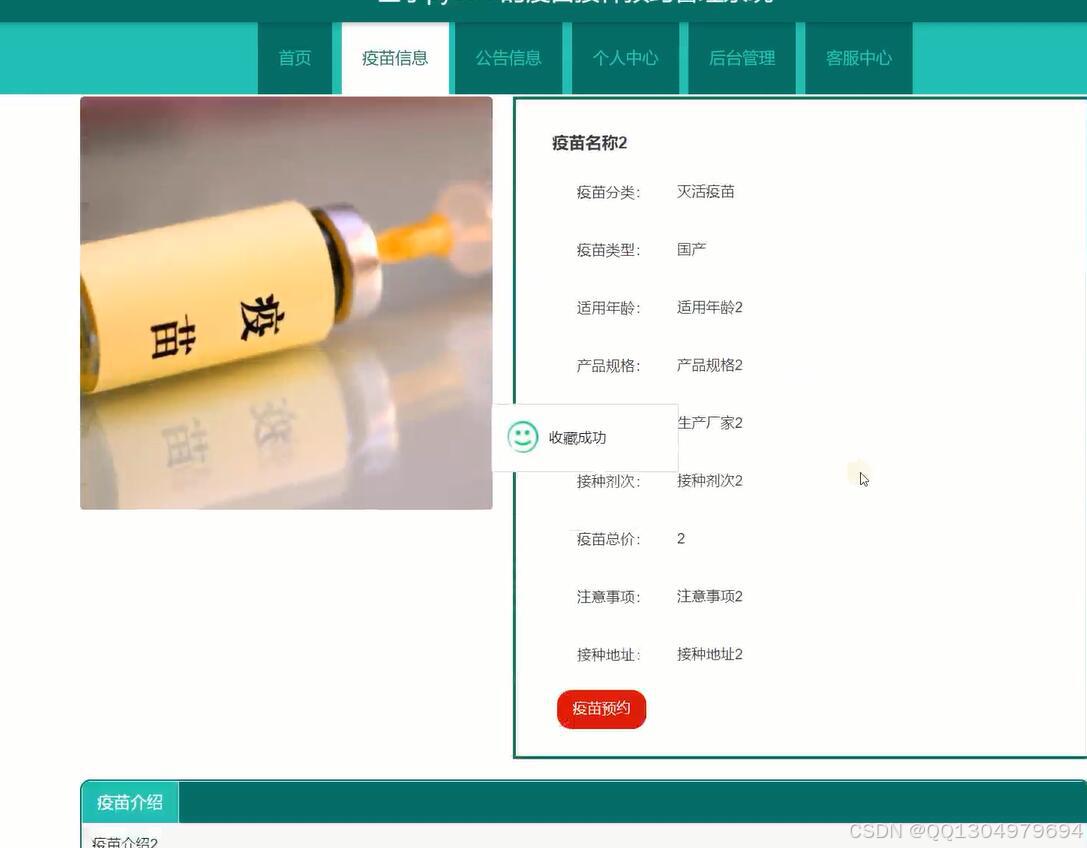
Task: Switch to the 首页 navigation tab
Action: pos(294,58)
